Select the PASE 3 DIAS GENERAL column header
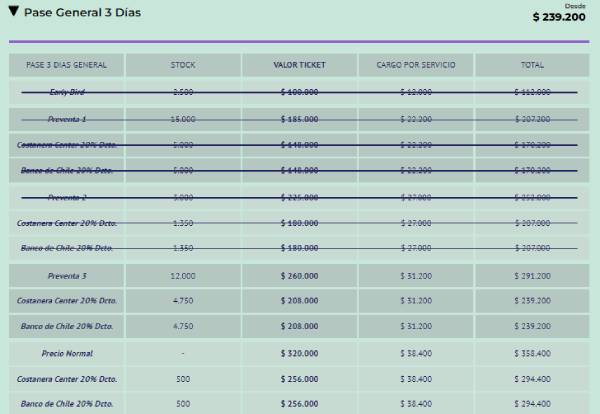The height and width of the screenshot is (414, 600). (x=66, y=65)
